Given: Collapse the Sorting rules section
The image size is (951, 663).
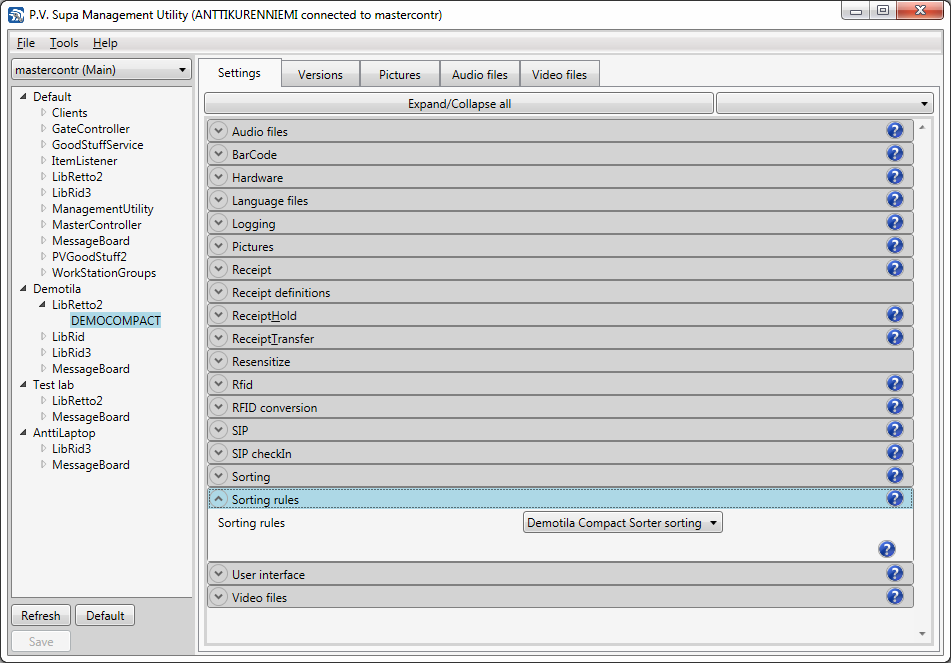Looking at the screenshot, I should [x=218, y=499].
